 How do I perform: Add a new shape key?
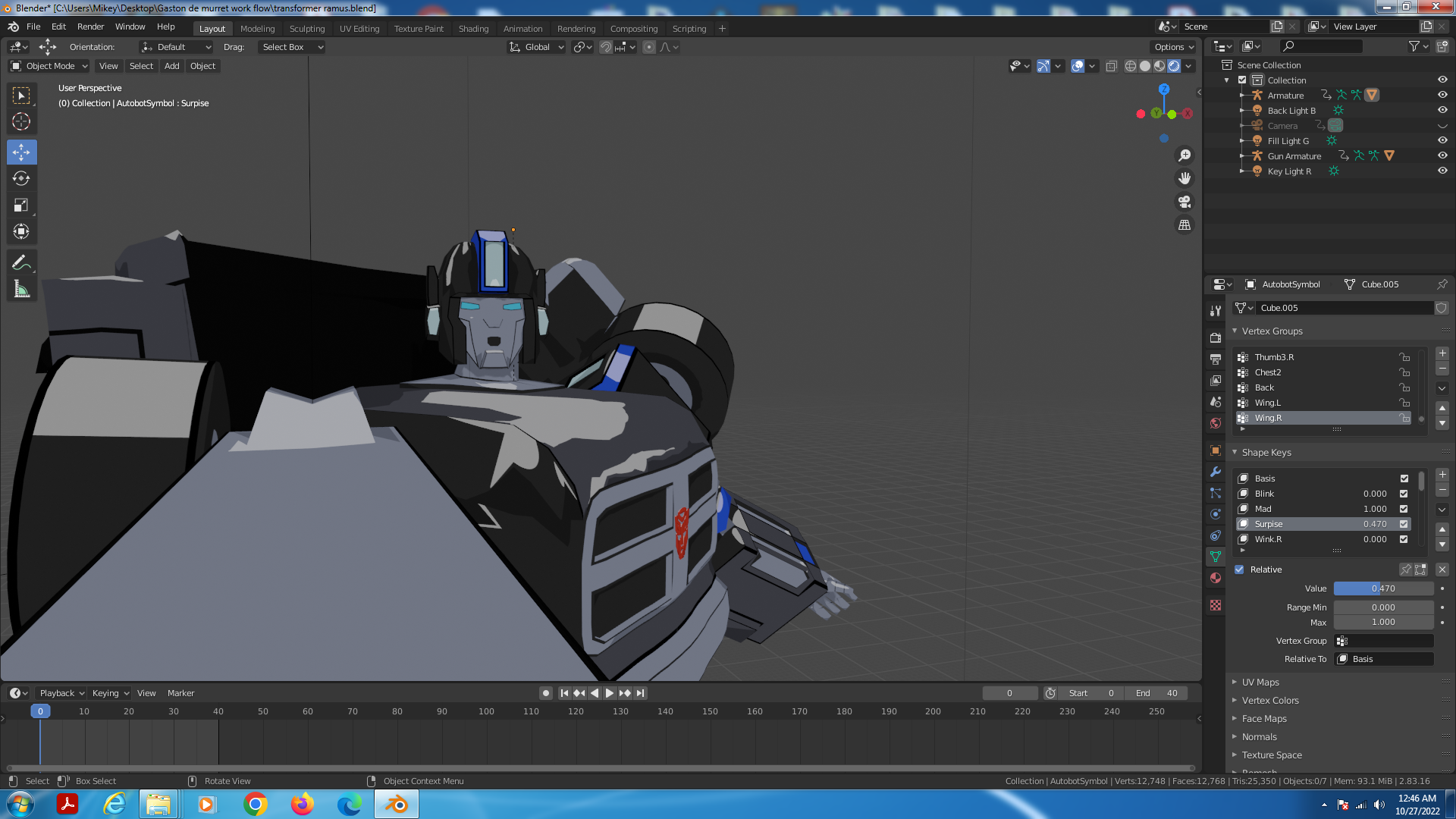(1442, 475)
